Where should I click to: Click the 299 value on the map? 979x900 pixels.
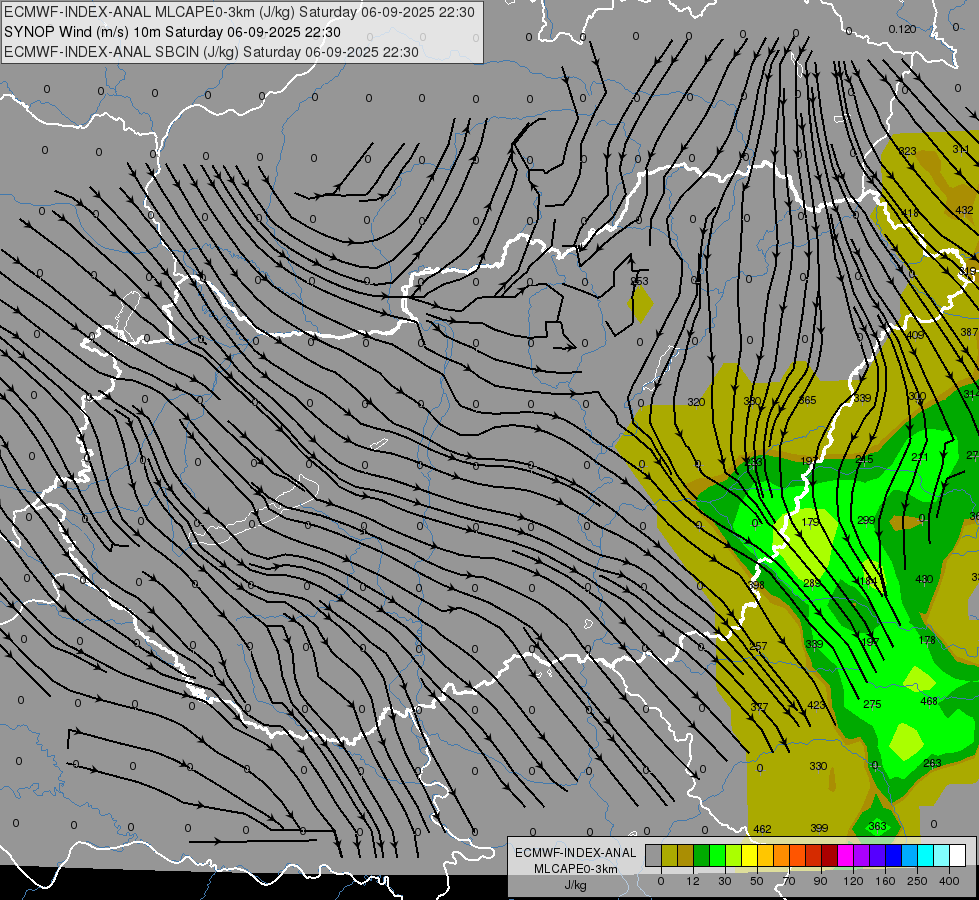(867, 520)
